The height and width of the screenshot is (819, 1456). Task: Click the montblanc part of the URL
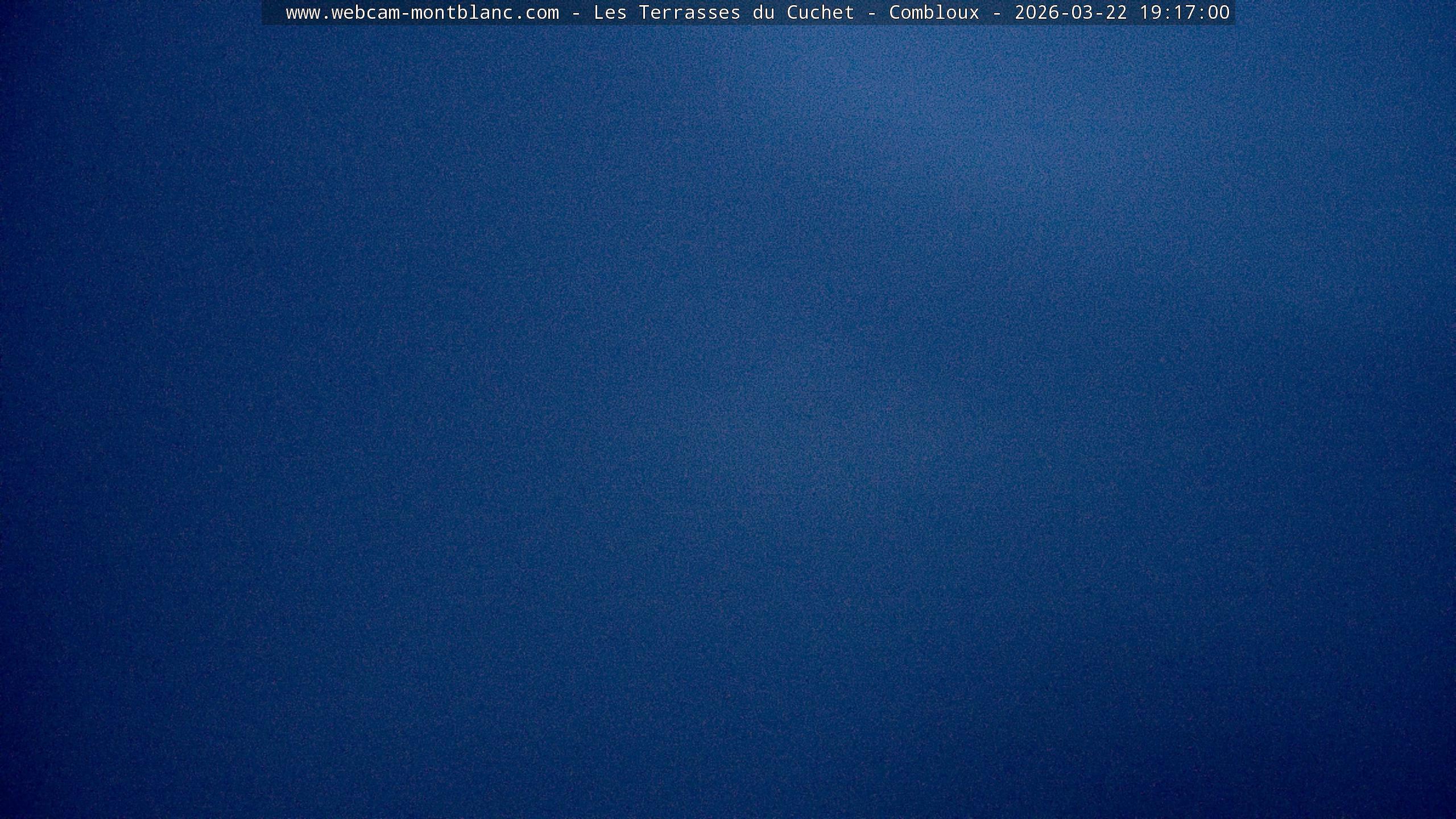461,13
